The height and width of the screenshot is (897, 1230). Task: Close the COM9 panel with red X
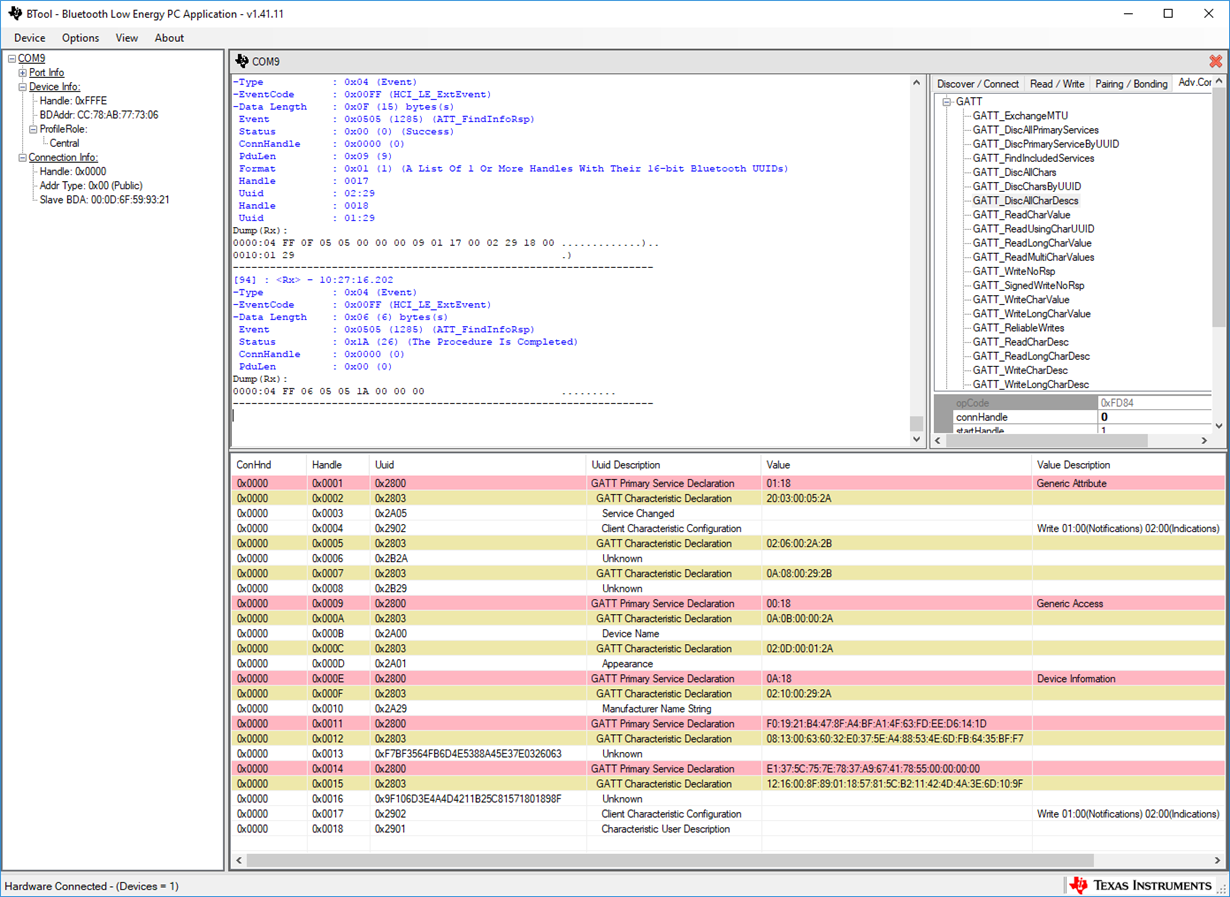(1216, 62)
